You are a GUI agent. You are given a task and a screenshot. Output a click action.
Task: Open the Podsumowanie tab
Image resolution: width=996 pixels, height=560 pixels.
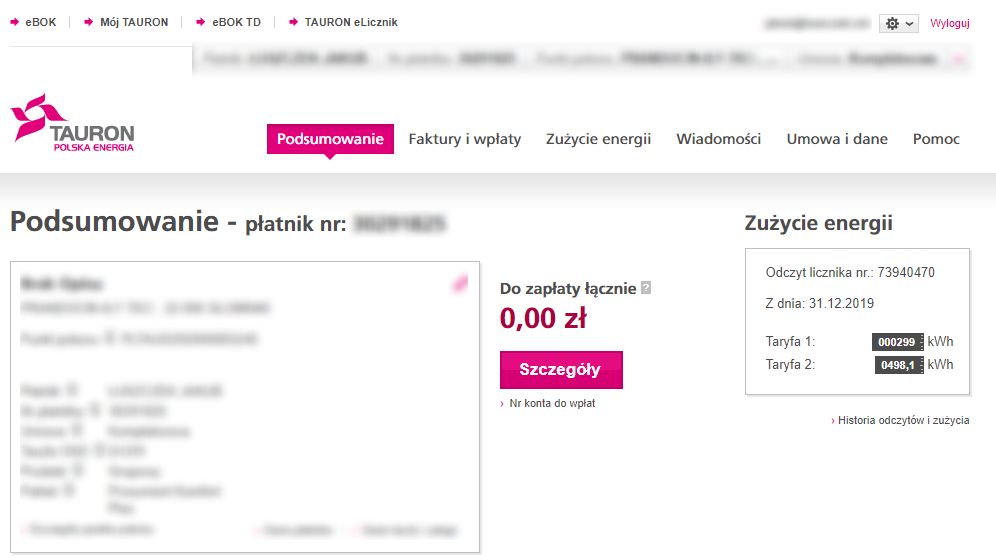[x=330, y=139]
